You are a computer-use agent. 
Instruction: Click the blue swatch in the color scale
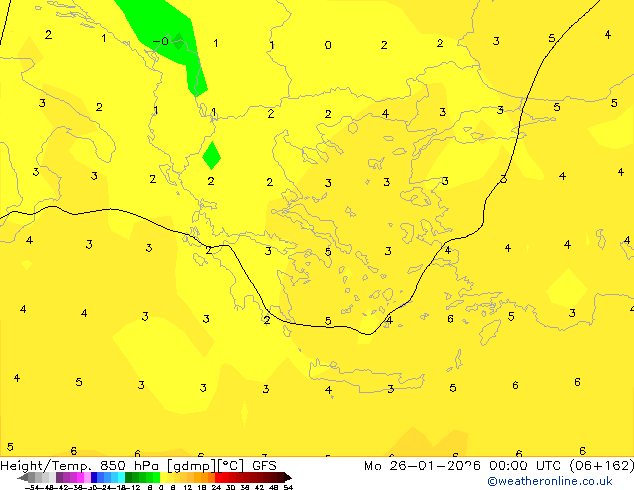[97, 477]
